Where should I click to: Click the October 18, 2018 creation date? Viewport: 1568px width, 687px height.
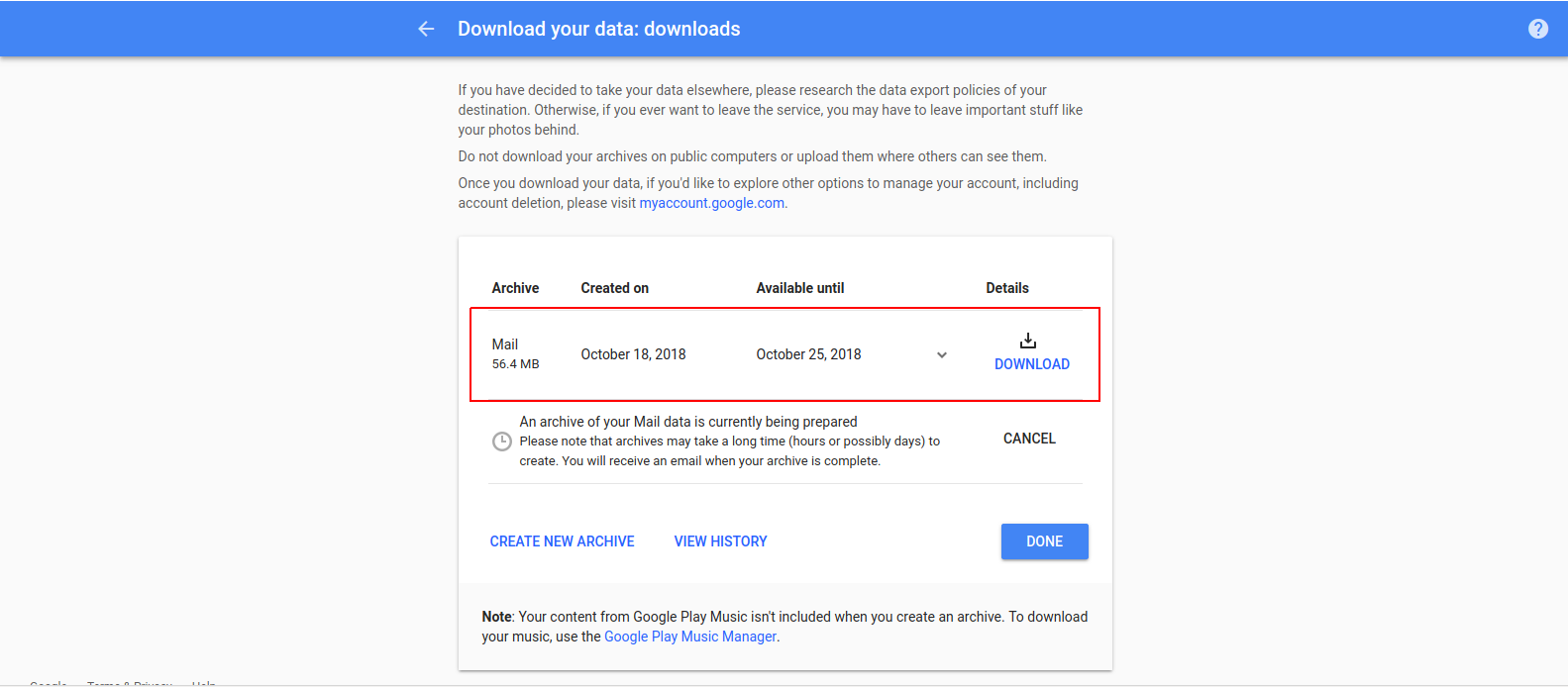pyautogui.click(x=633, y=354)
